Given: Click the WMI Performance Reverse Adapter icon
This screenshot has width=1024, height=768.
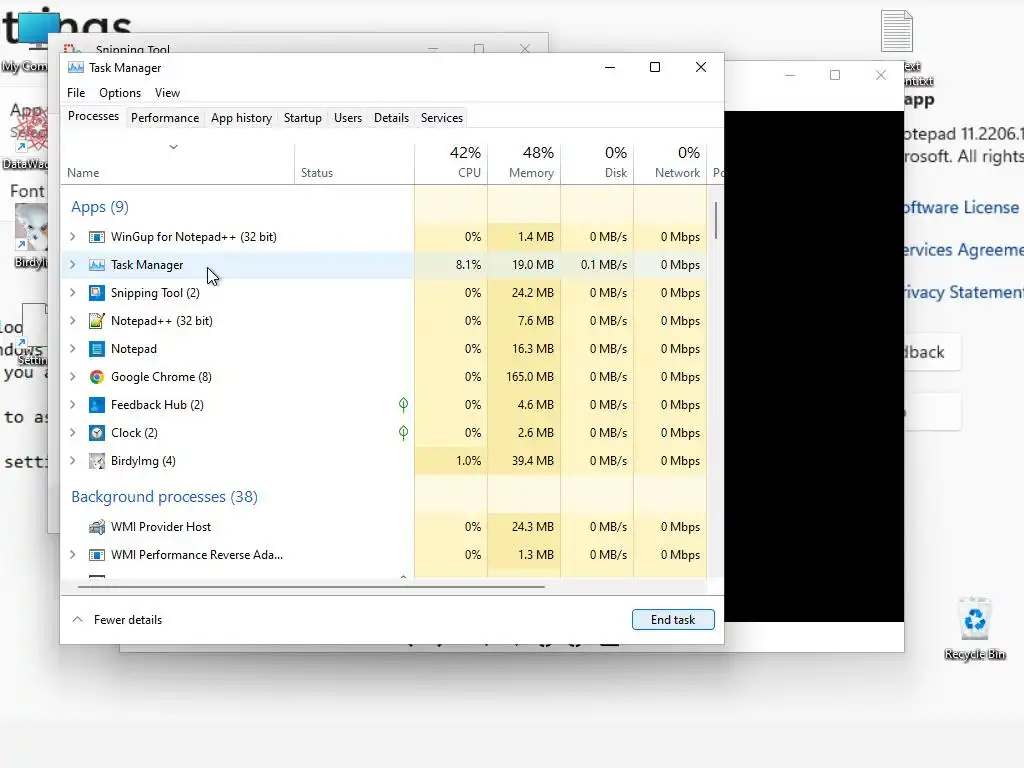Looking at the screenshot, I should click(x=97, y=555).
